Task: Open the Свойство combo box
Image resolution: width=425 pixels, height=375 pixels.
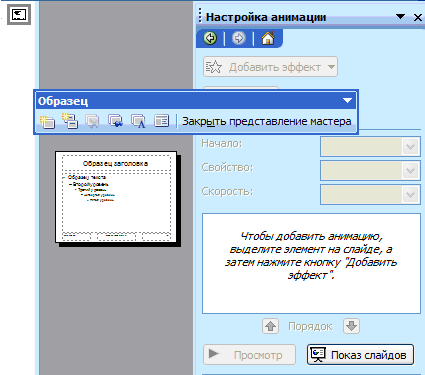Action: pyautogui.click(x=370, y=170)
